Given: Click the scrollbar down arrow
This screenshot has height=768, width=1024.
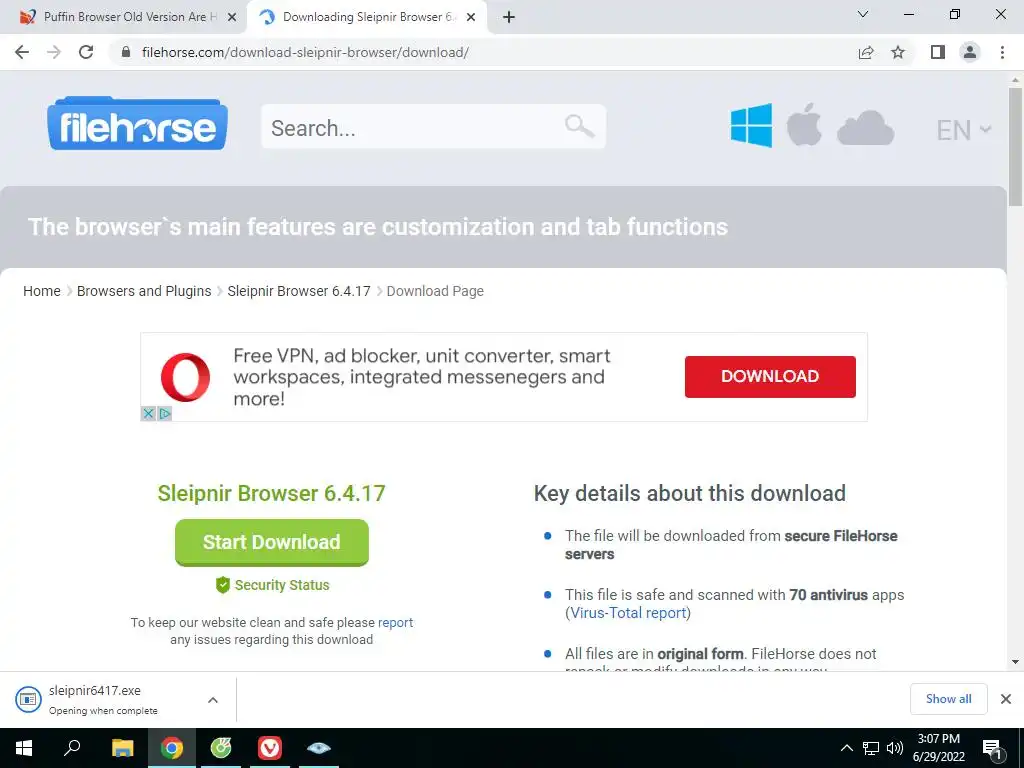Looking at the screenshot, I should coord(1015,662).
